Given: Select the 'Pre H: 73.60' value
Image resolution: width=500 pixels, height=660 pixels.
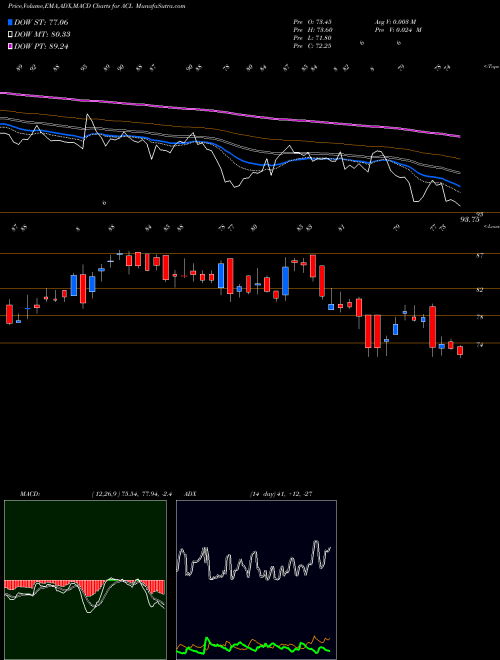Looking at the screenshot, I should coord(312,30).
